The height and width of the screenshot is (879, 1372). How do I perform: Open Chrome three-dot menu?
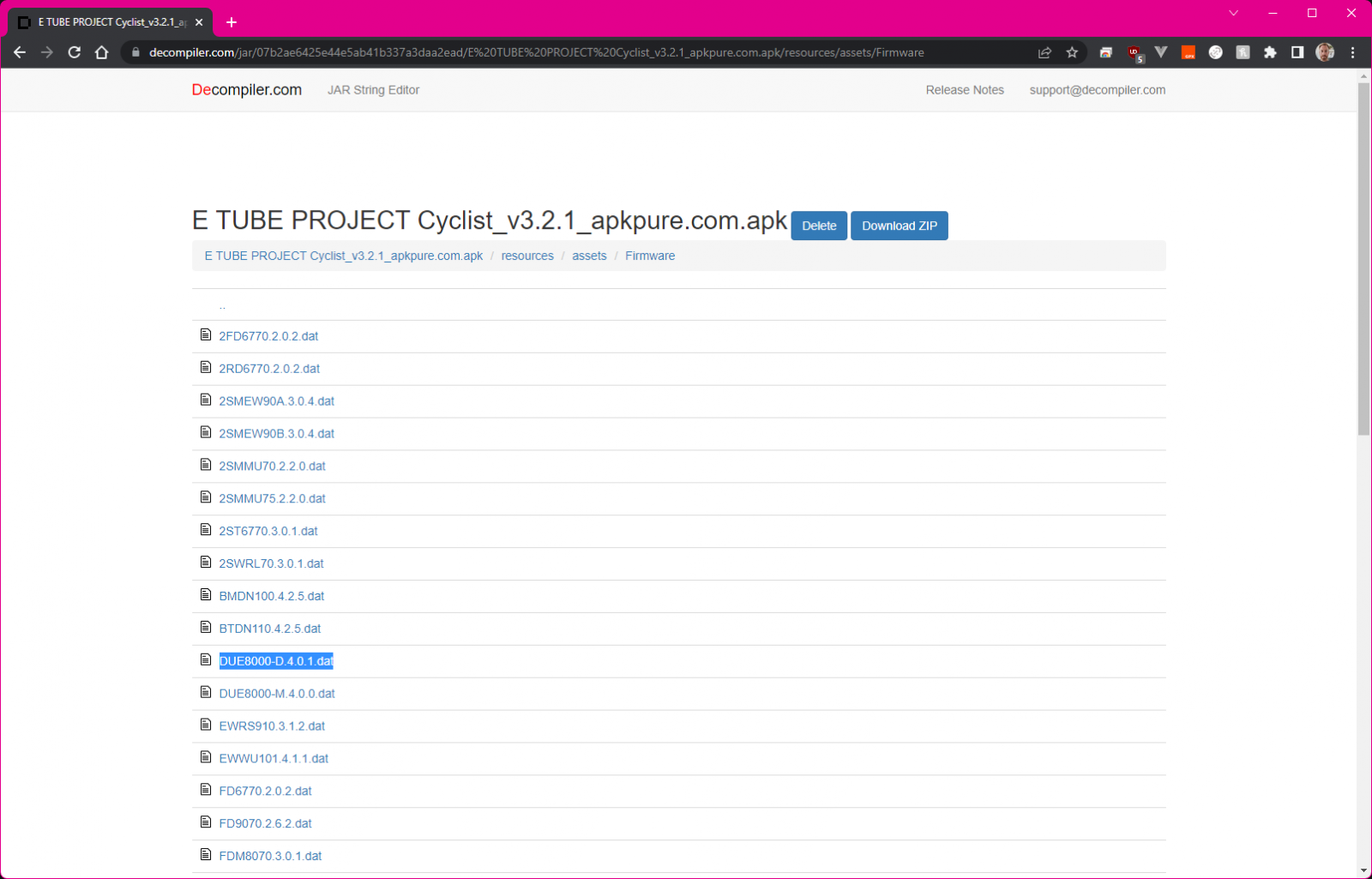(x=1352, y=52)
